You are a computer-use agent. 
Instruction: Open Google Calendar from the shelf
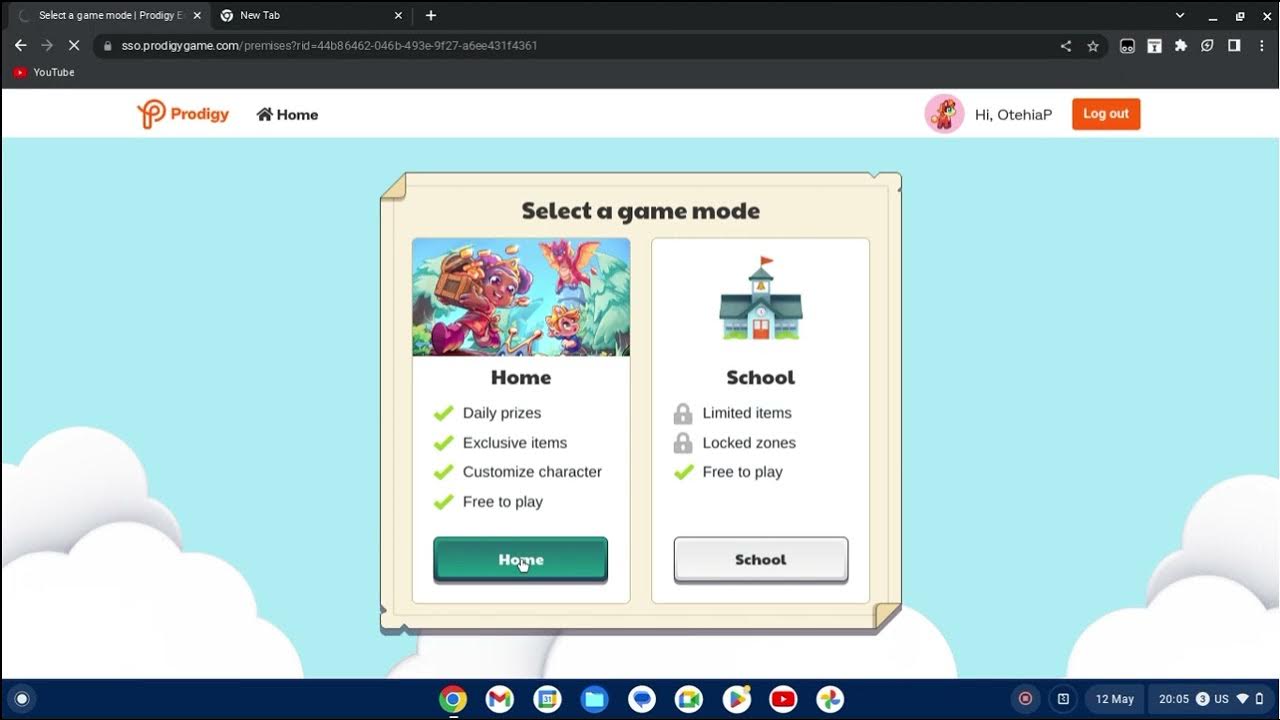(x=547, y=699)
